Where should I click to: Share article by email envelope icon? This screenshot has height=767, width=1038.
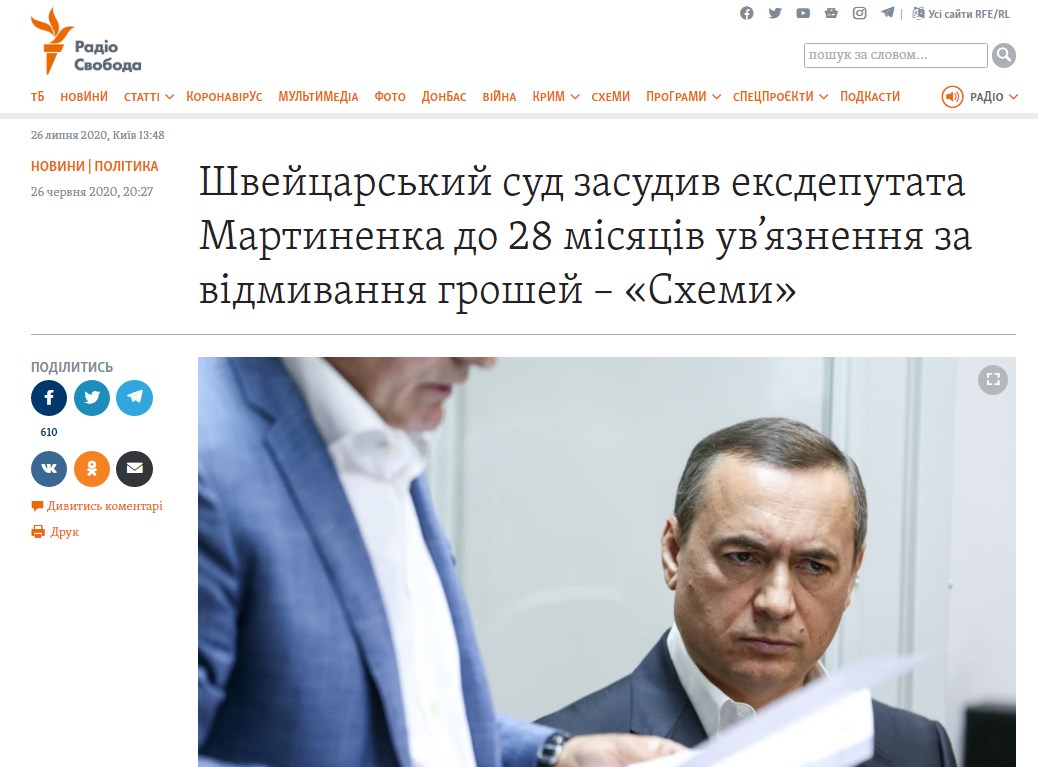(134, 469)
